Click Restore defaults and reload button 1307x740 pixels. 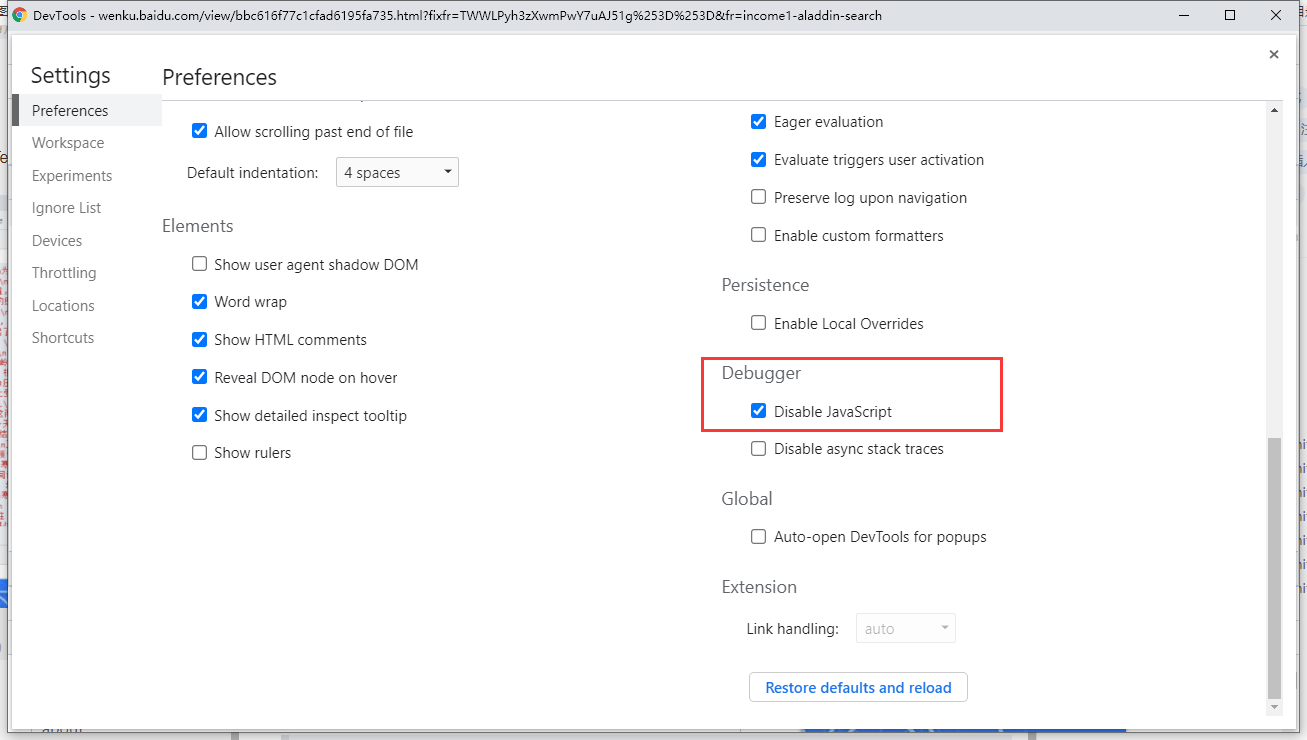(858, 687)
